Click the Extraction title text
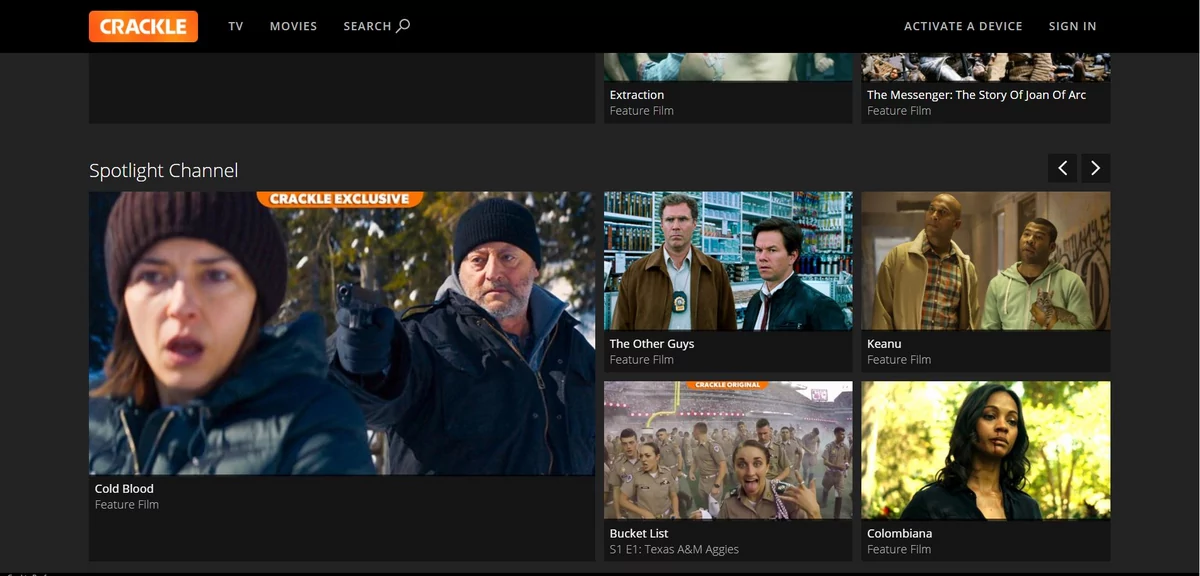Screen dimensions: 1200x576 pyautogui.click(x=637, y=95)
